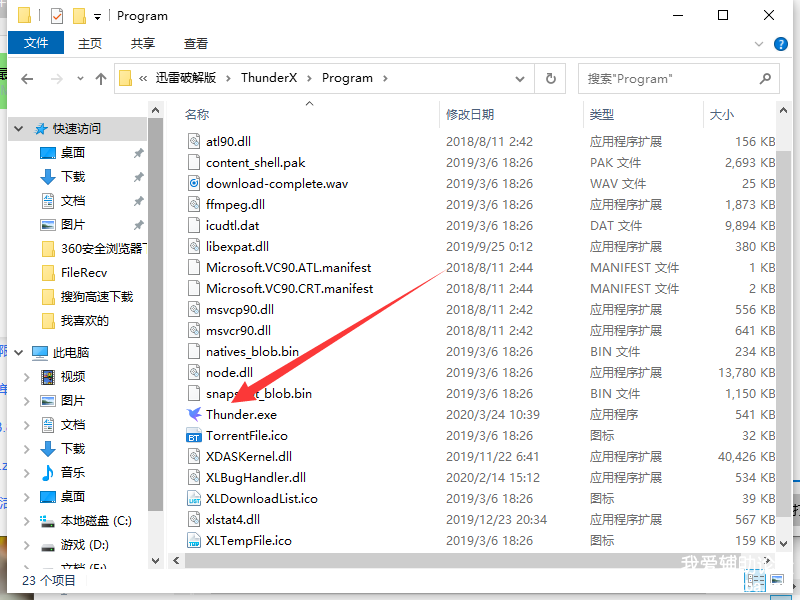This screenshot has width=800, height=600.
Task: Click the horizontal scrollbar of file list
Action: pyautogui.click(x=471, y=561)
